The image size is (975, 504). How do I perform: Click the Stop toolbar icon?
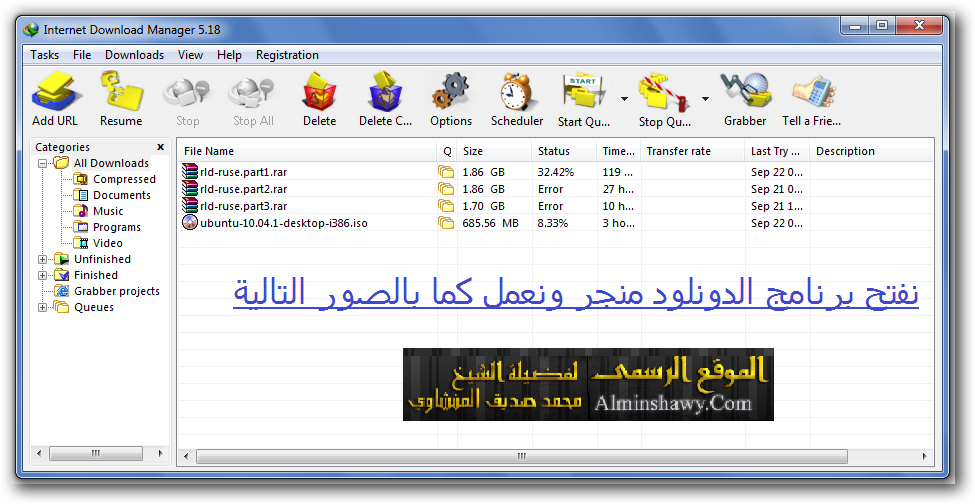pyautogui.click(x=187, y=93)
